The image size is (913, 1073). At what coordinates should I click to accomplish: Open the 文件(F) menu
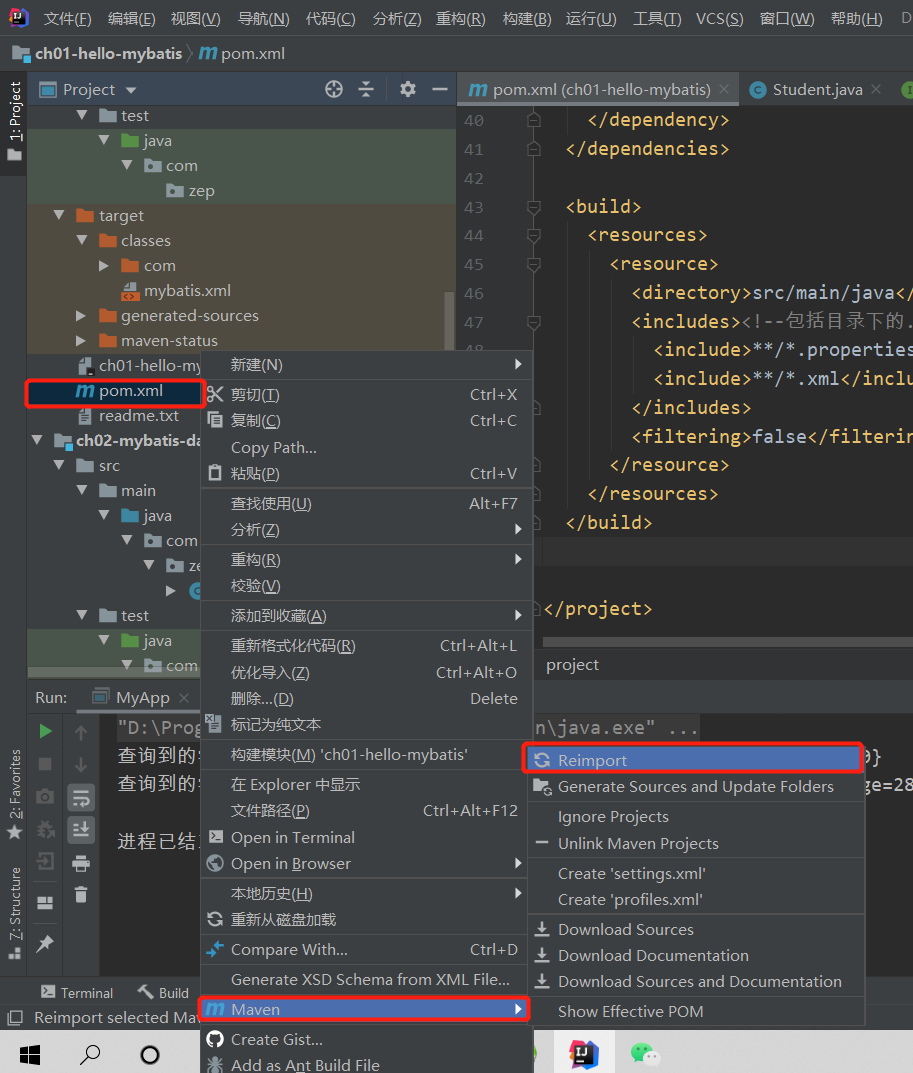pos(67,18)
